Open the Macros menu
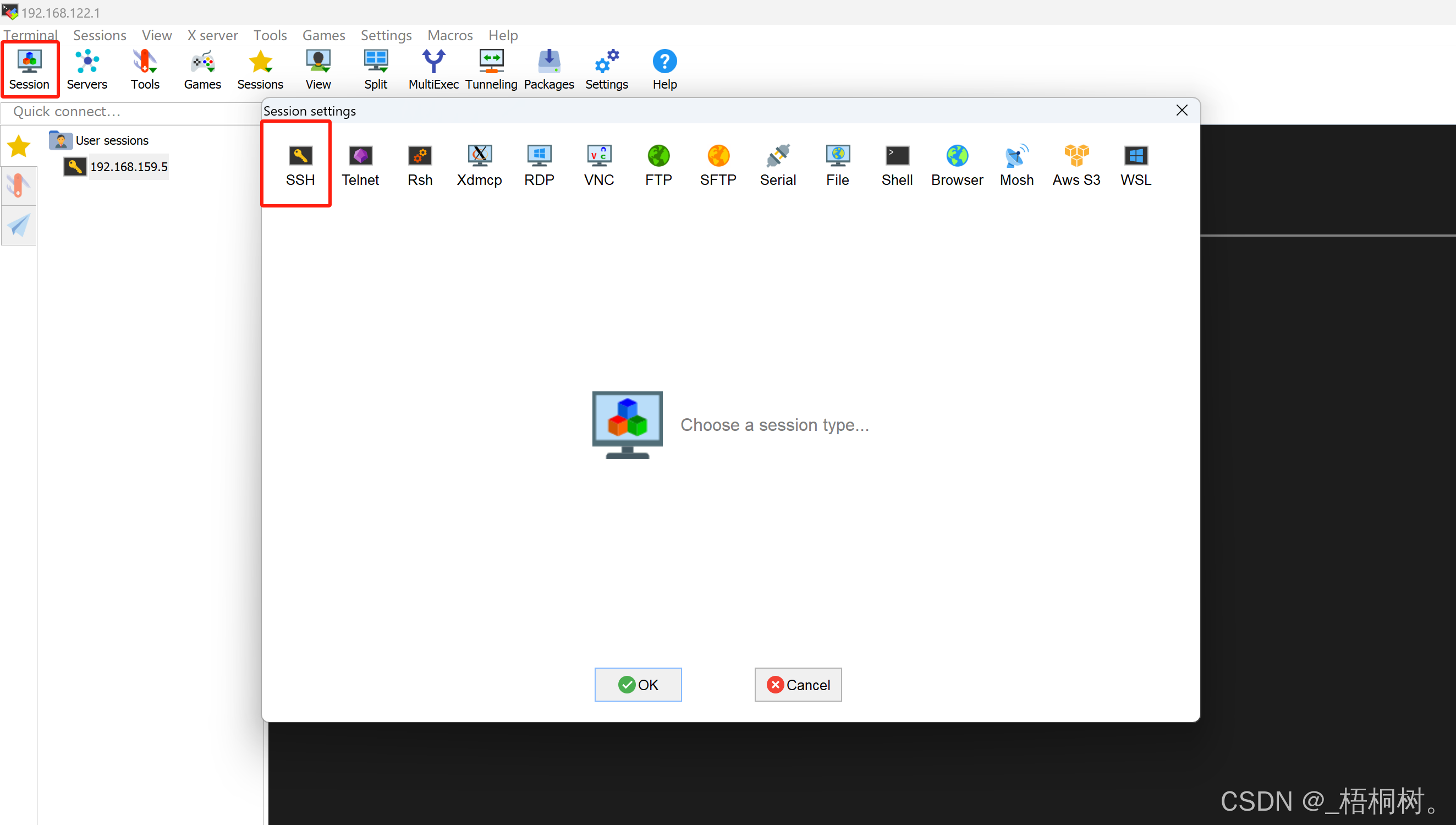This screenshot has height=825, width=1456. pos(449,35)
